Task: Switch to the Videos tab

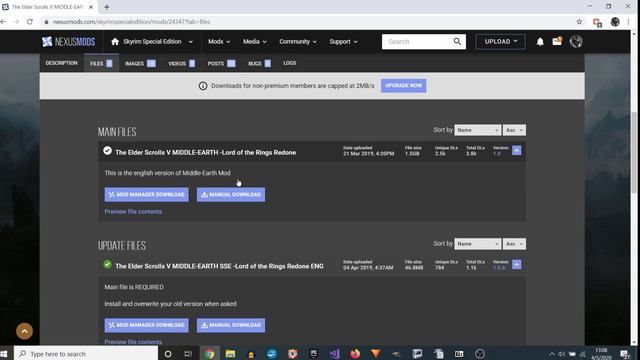Action: coord(181,63)
